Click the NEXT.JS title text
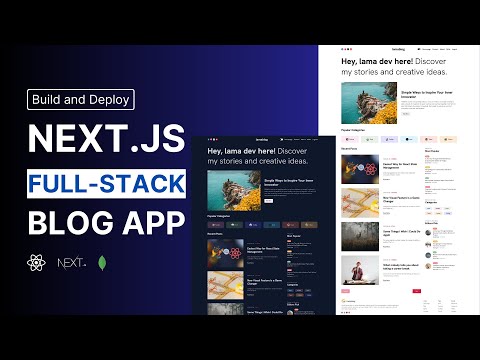 (106, 138)
